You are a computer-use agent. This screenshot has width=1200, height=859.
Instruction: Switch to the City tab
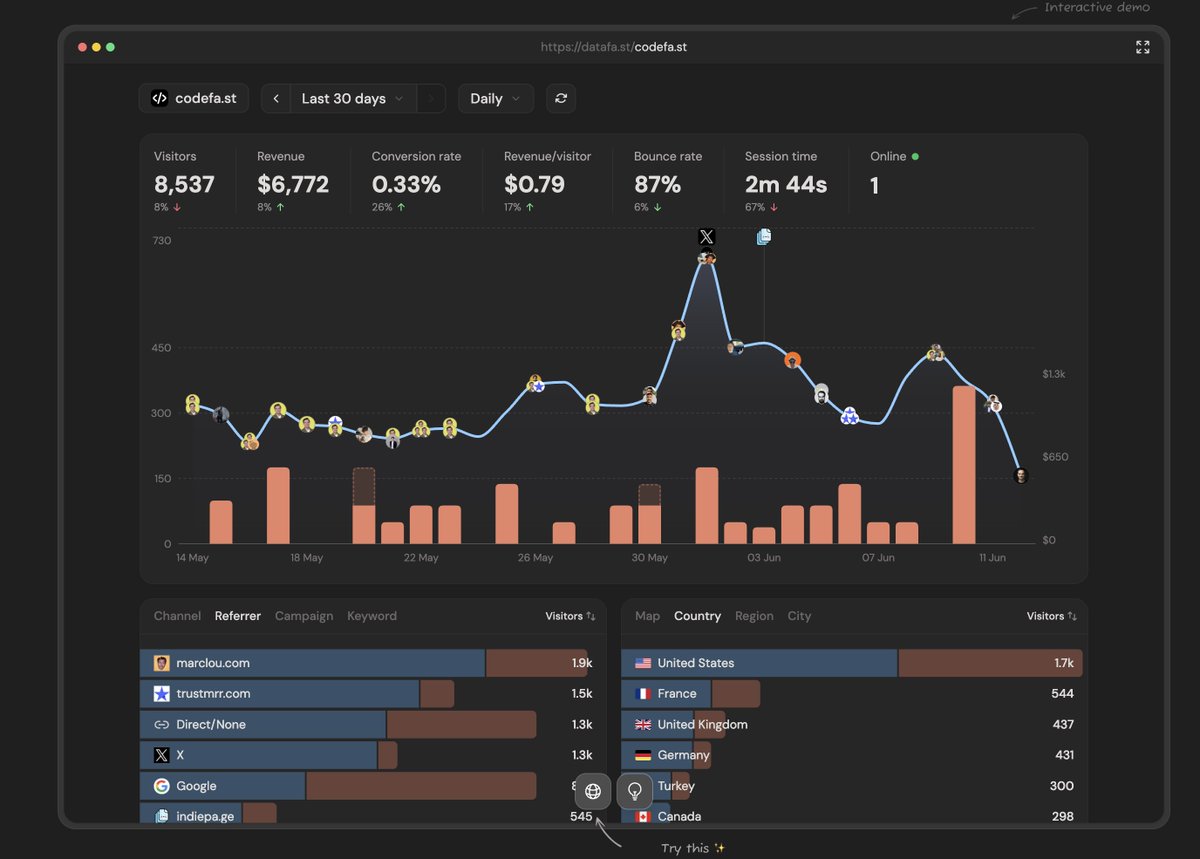(799, 616)
